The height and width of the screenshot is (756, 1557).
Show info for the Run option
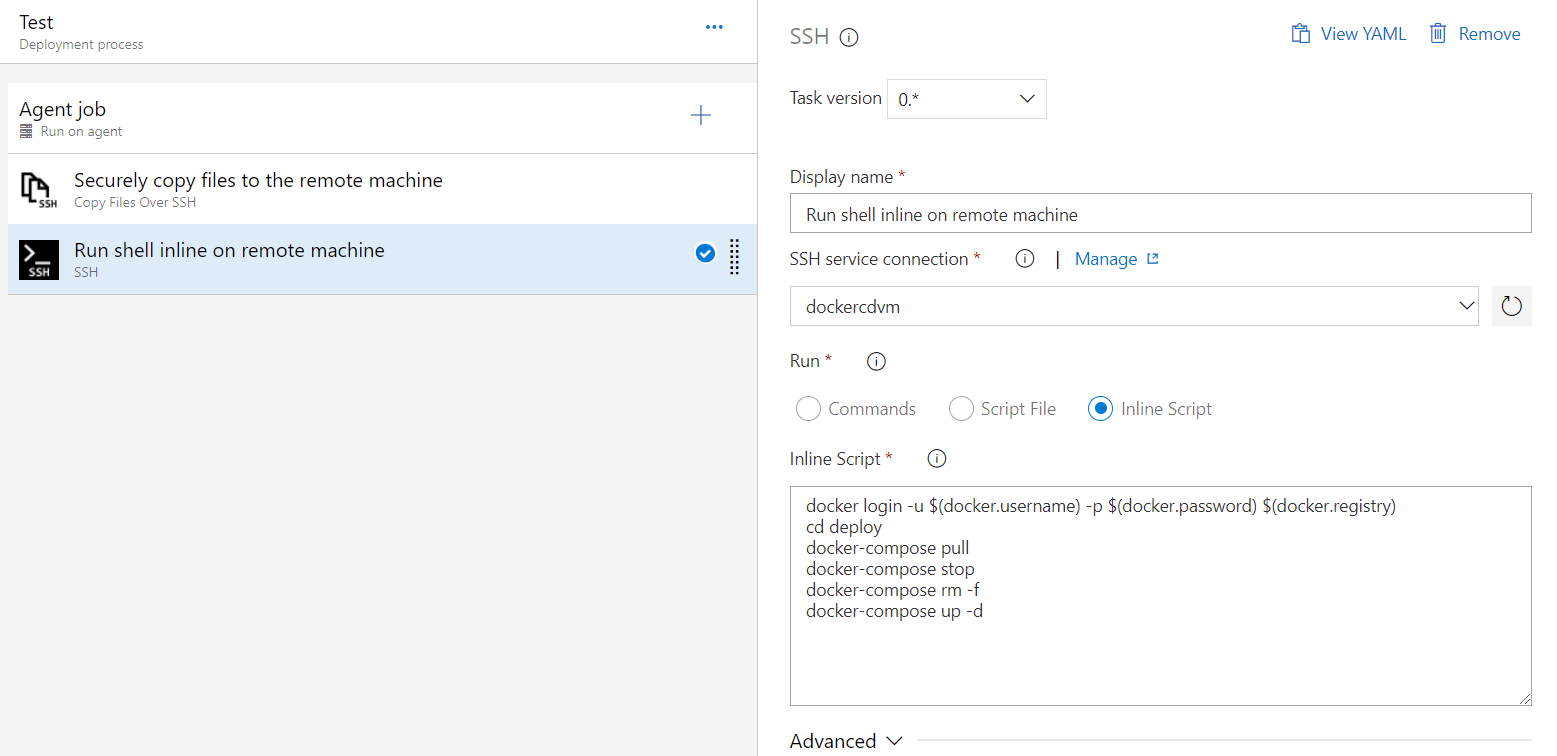(x=876, y=361)
